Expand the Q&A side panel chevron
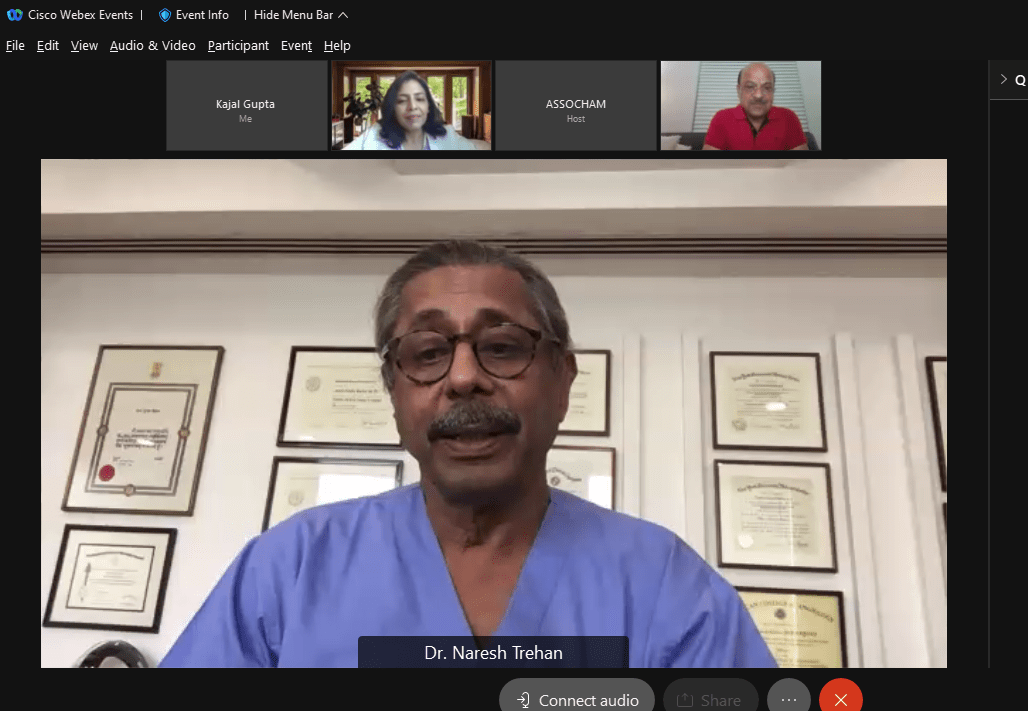Viewport: 1028px width, 711px height. point(1004,80)
